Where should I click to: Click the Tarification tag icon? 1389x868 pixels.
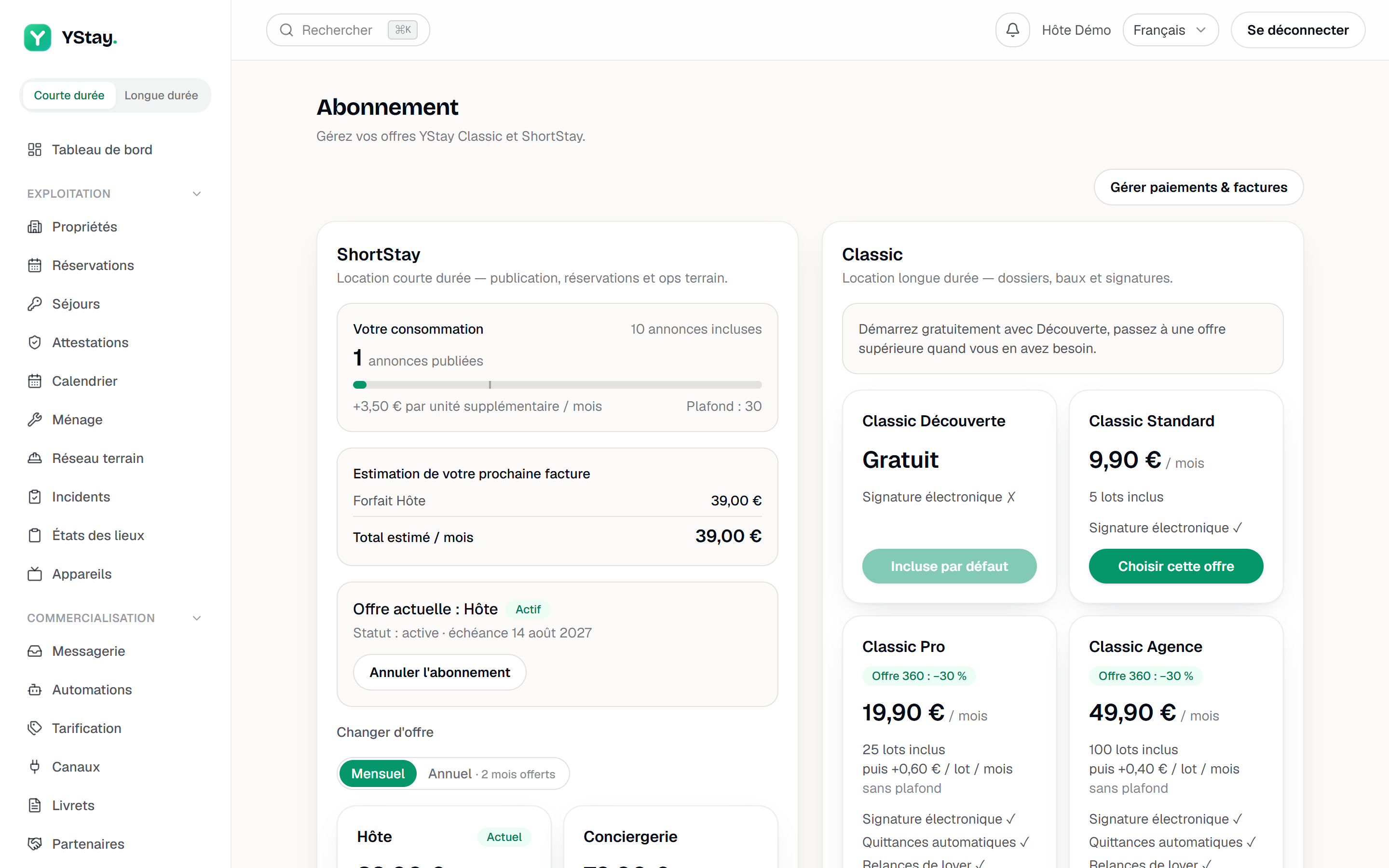pyautogui.click(x=34, y=728)
